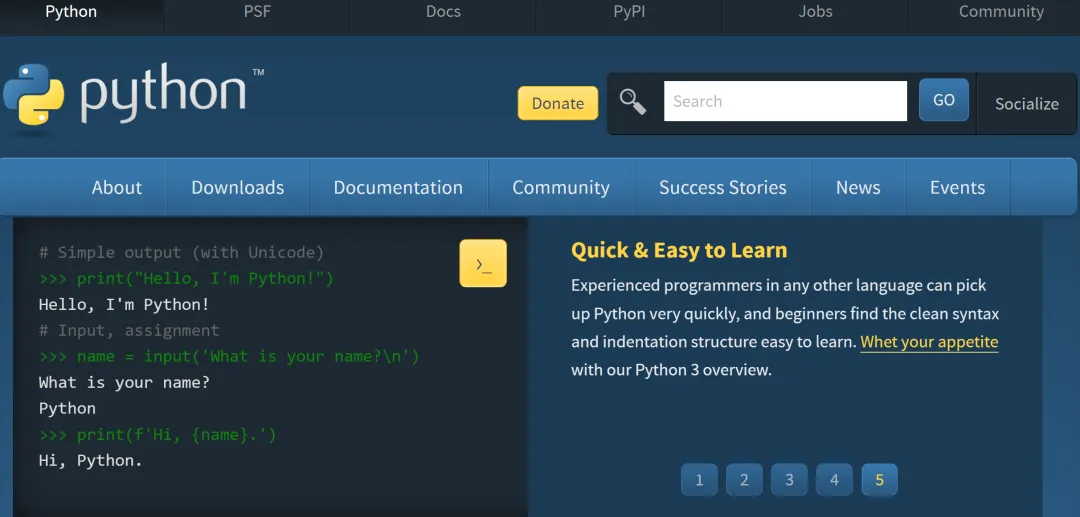The width and height of the screenshot is (1080, 517).
Task: Click the magnifying glass search icon
Action: (633, 101)
